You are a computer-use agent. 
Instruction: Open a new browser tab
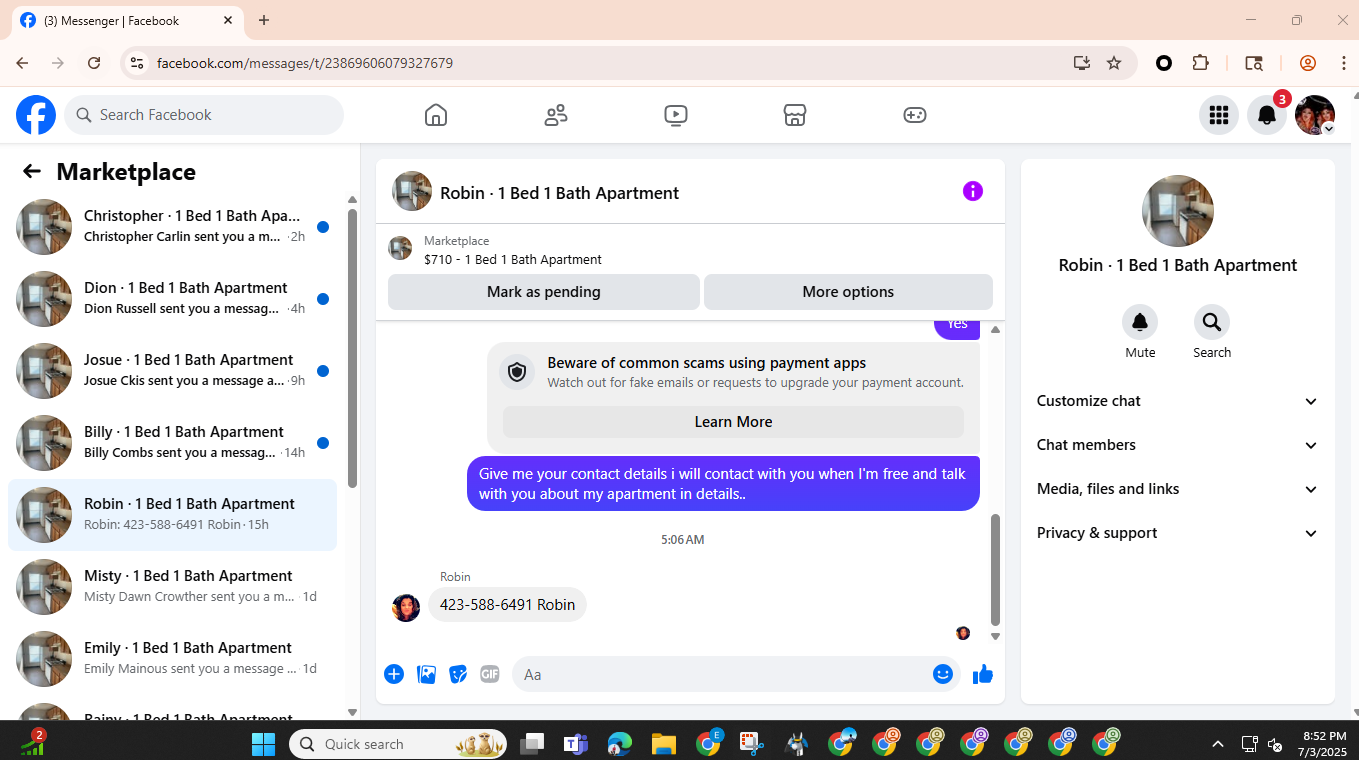click(264, 20)
